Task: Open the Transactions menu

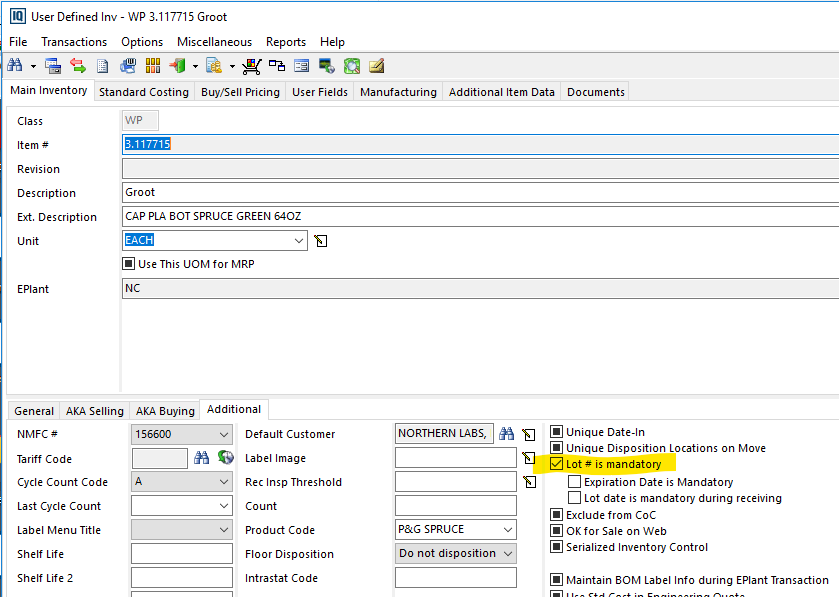Action: point(74,42)
